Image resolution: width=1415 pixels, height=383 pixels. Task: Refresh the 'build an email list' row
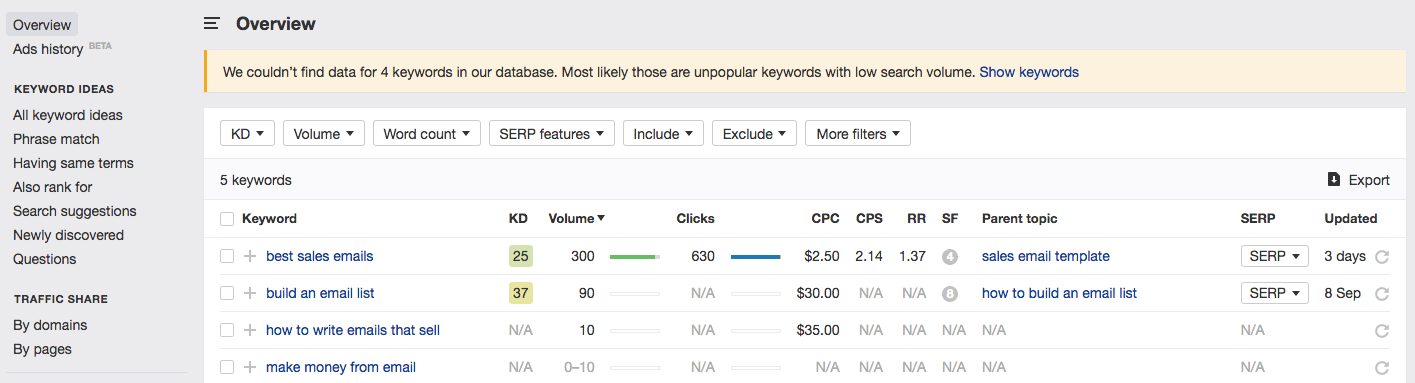1382,294
